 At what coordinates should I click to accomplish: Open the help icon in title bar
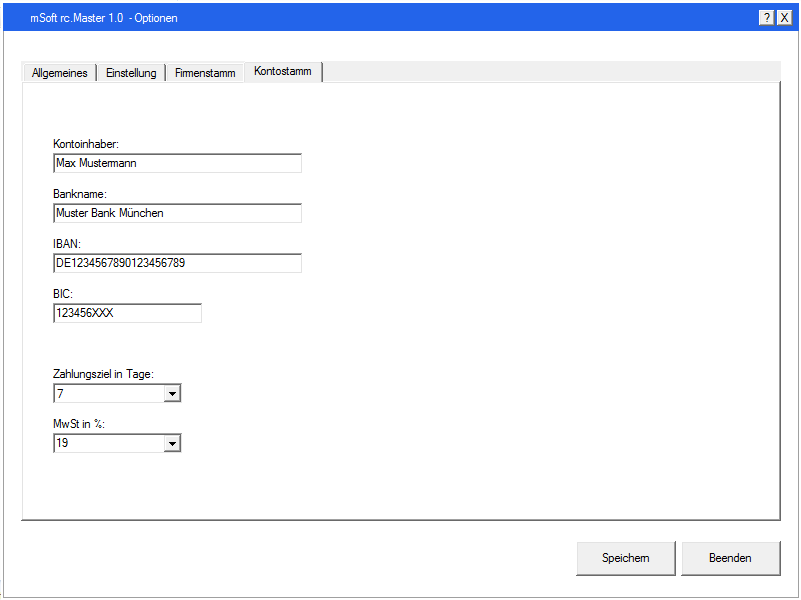766,17
